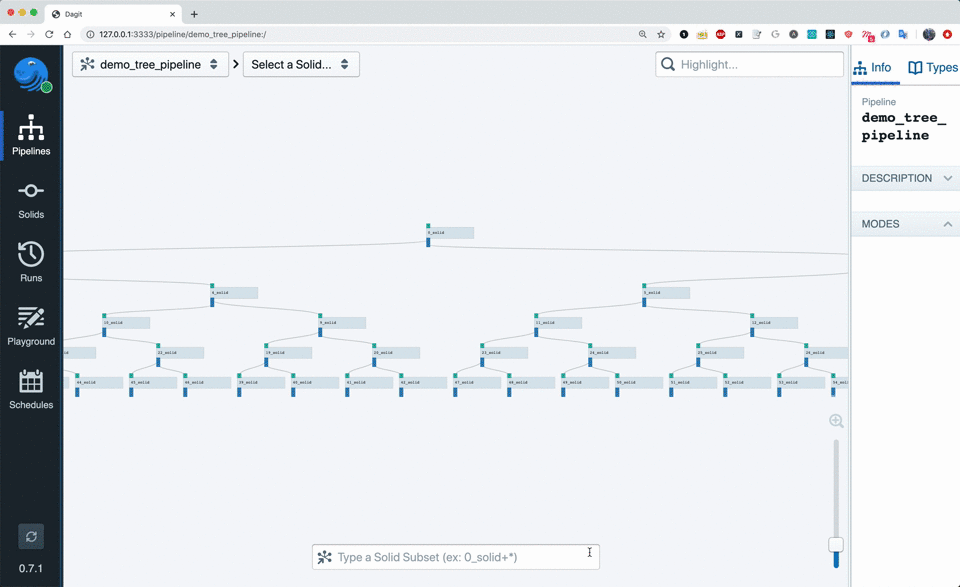The height and width of the screenshot is (587, 960).
Task: Select the 25_solid node
Action: point(720,353)
